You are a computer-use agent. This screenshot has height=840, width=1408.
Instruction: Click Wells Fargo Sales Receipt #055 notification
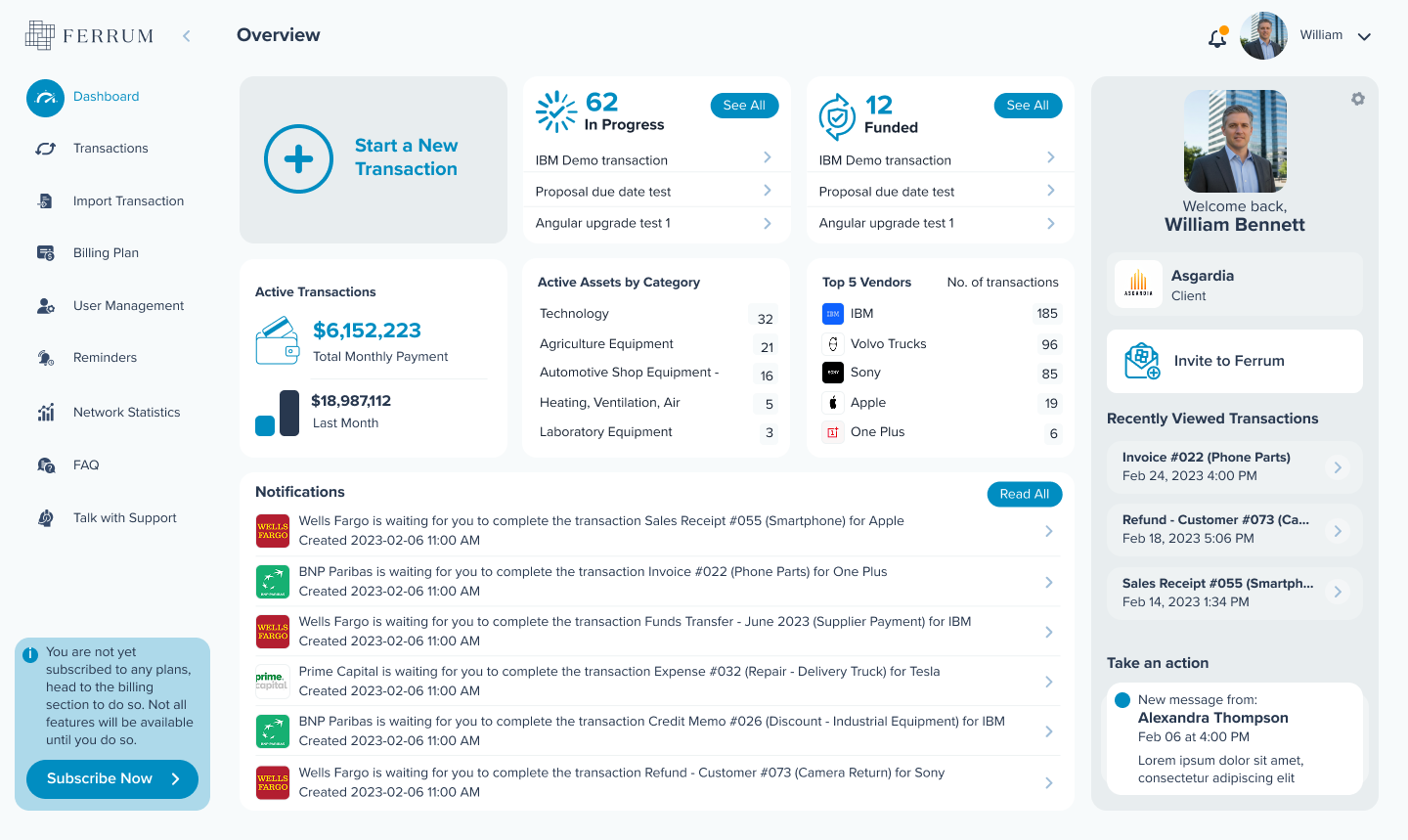click(657, 531)
